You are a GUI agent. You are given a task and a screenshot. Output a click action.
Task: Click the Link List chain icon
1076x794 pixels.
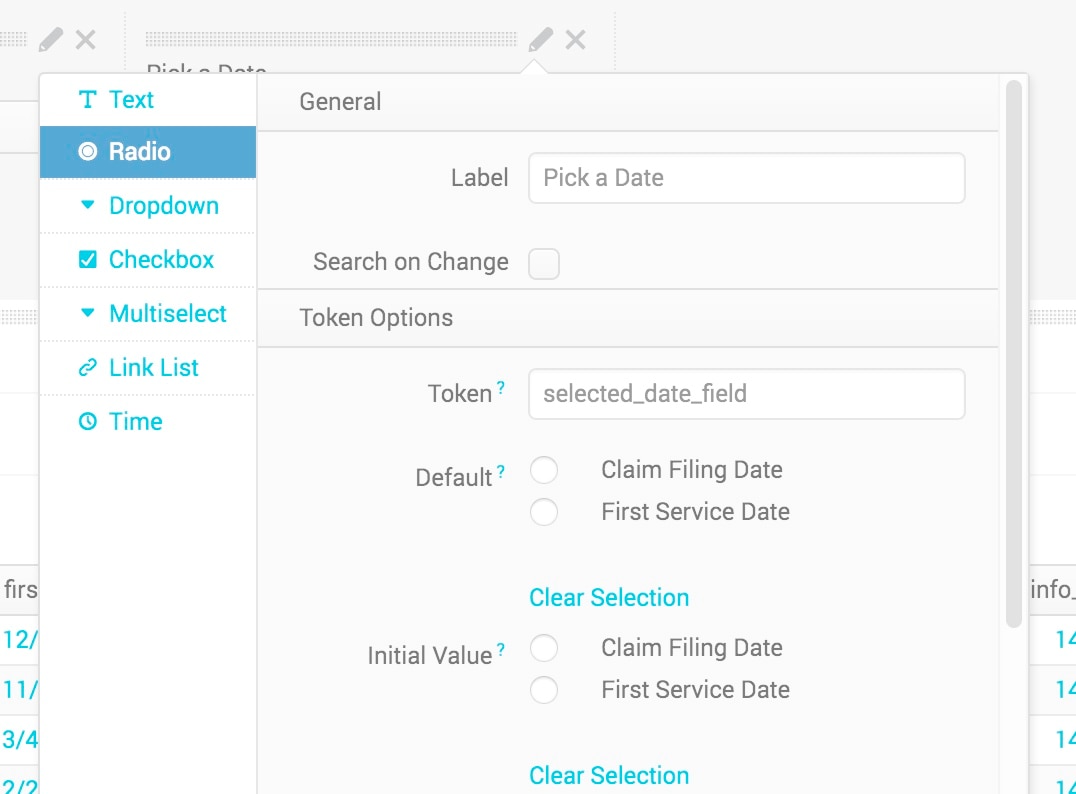[x=88, y=368]
